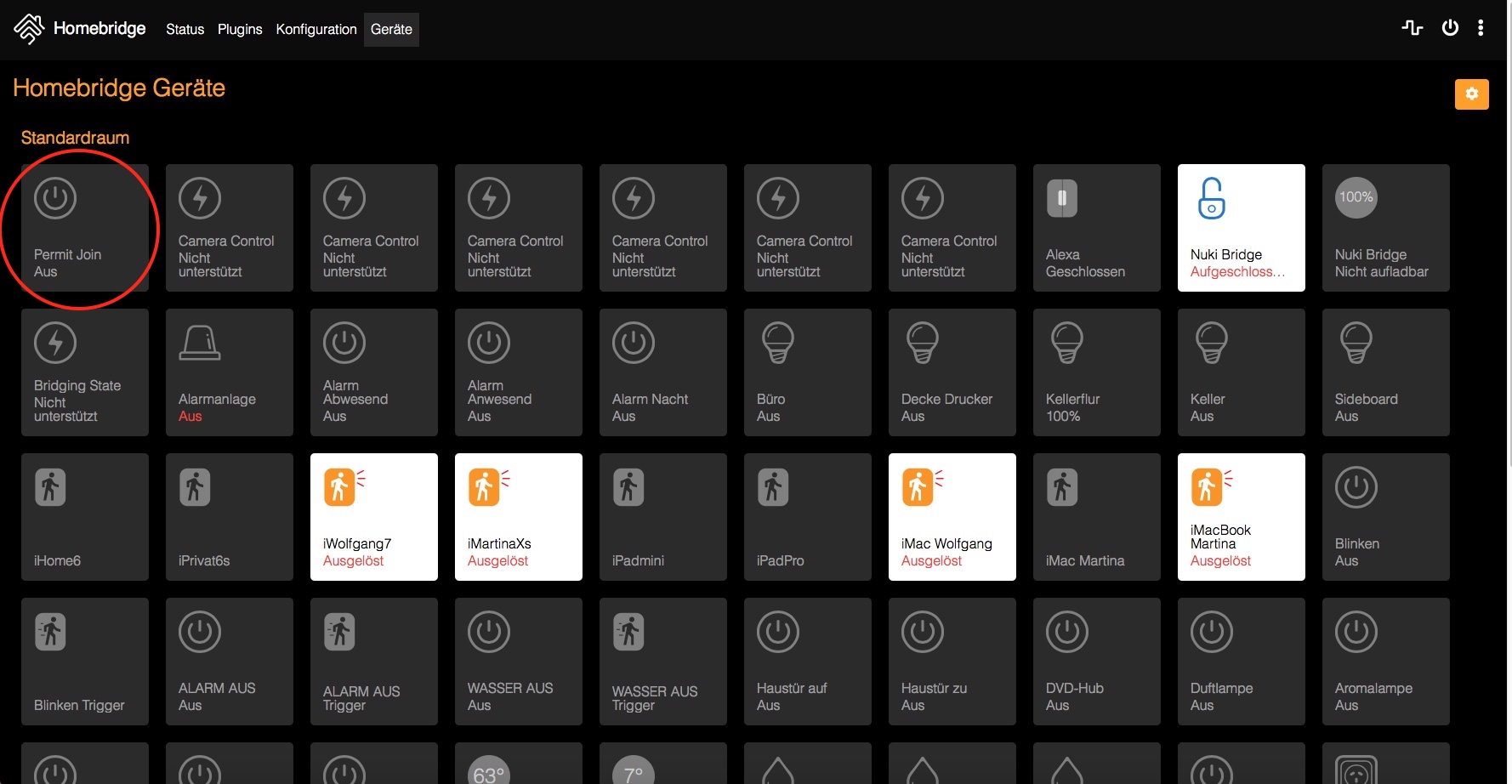
Task: Toggle the Aromalampe switch tile
Action: 1385,662
